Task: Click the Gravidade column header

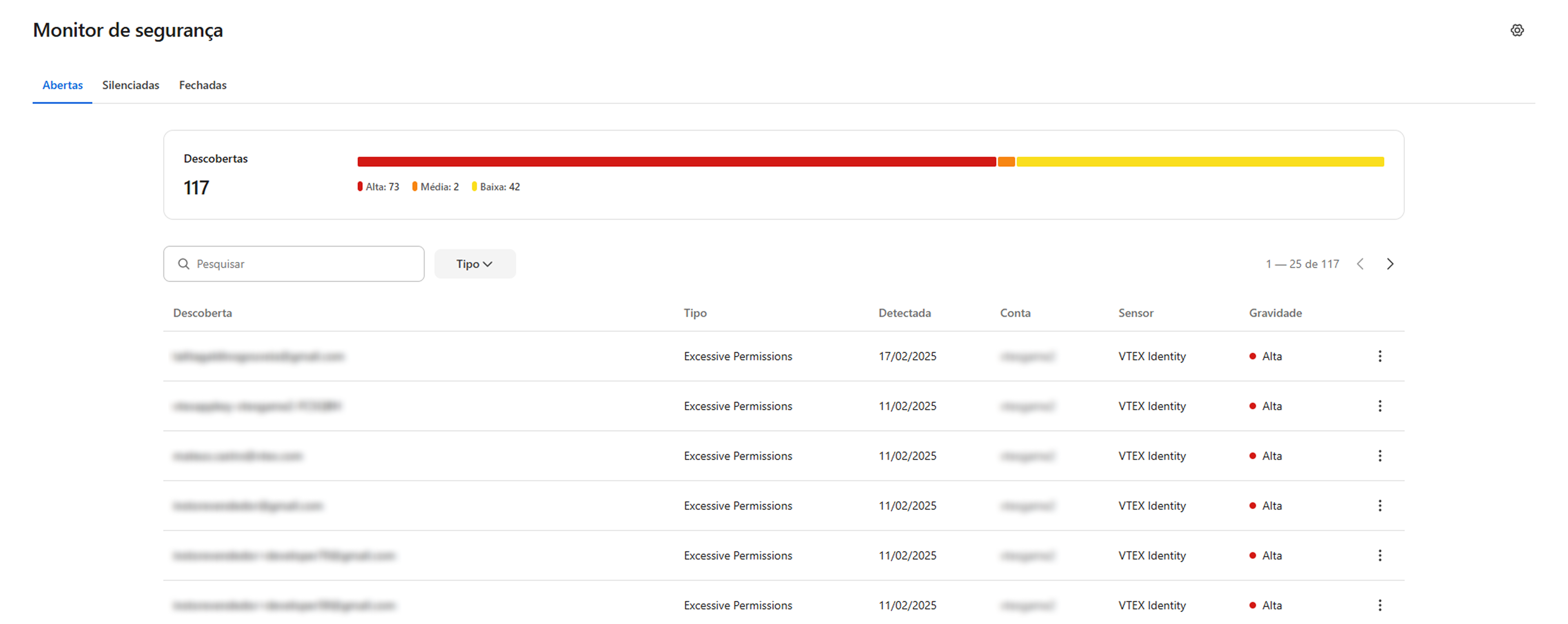Action: pyautogui.click(x=1274, y=313)
